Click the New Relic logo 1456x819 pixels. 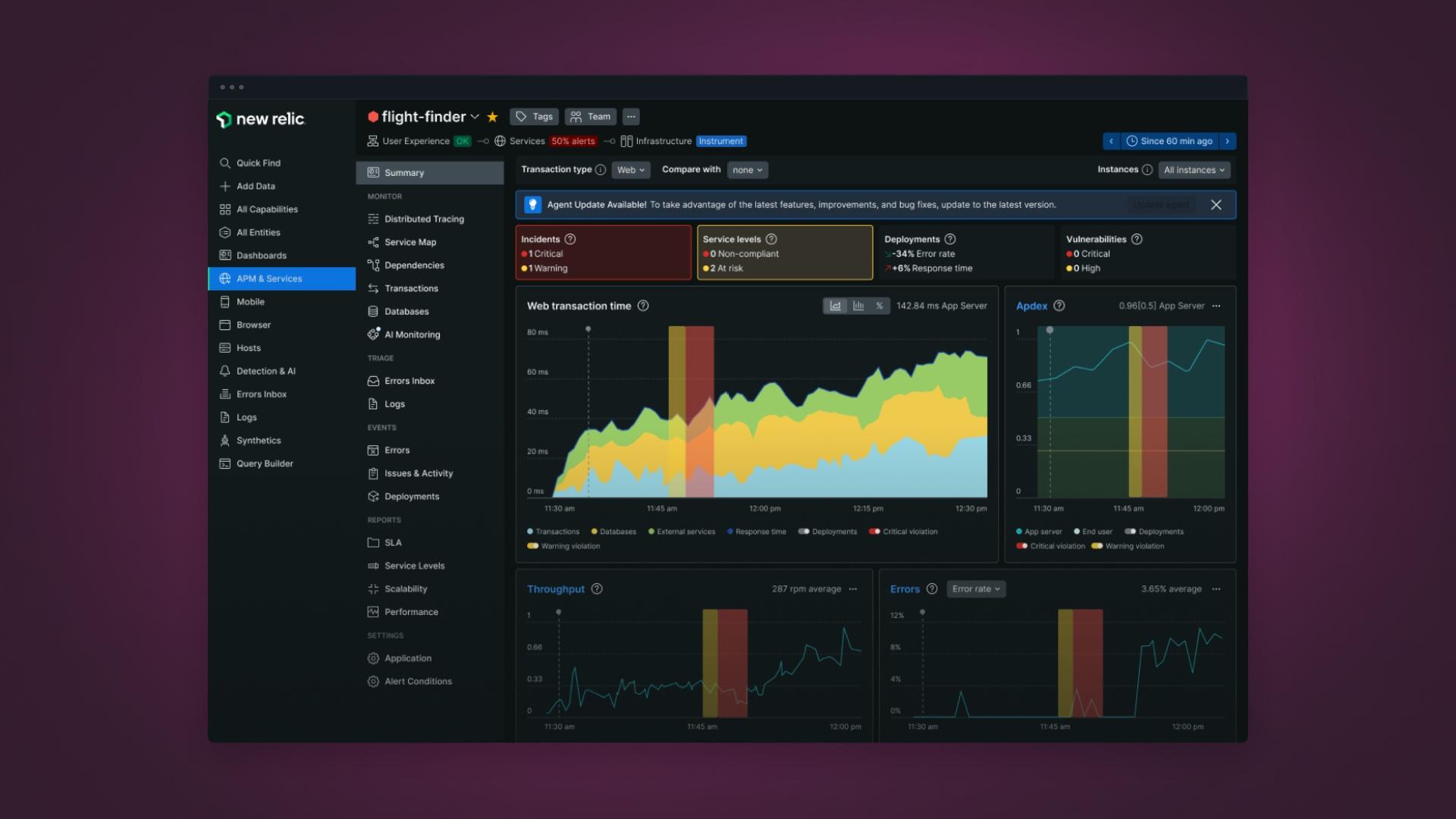(260, 119)
